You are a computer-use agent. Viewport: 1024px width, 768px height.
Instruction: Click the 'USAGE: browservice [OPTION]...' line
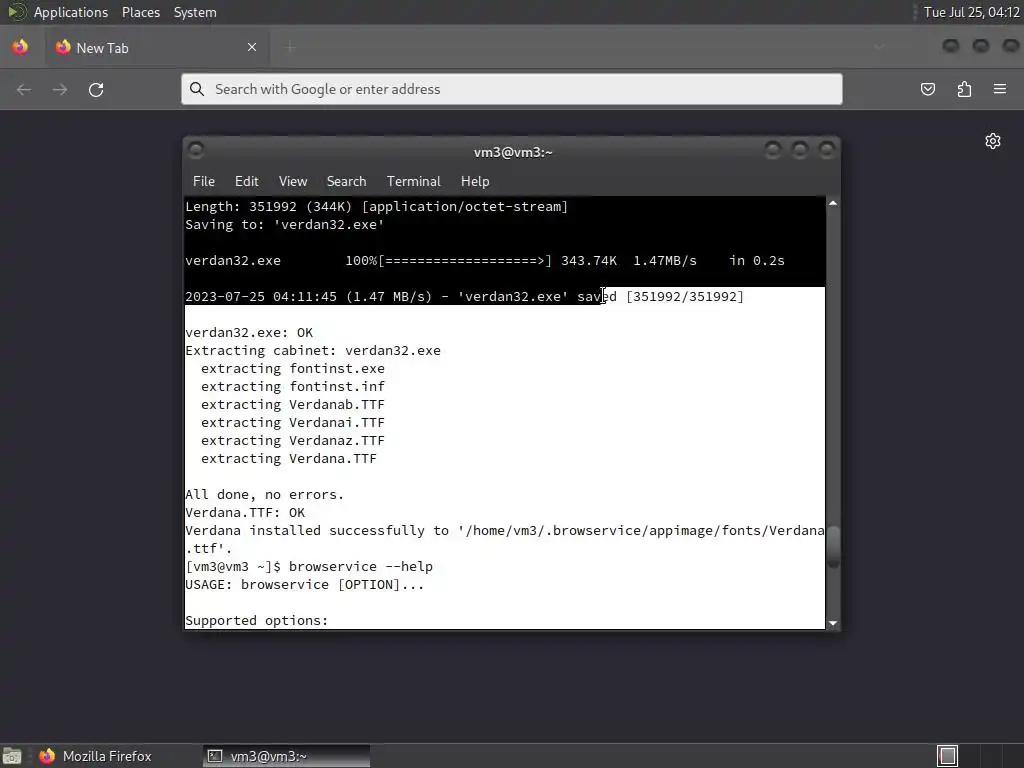(x=304, y=584)
